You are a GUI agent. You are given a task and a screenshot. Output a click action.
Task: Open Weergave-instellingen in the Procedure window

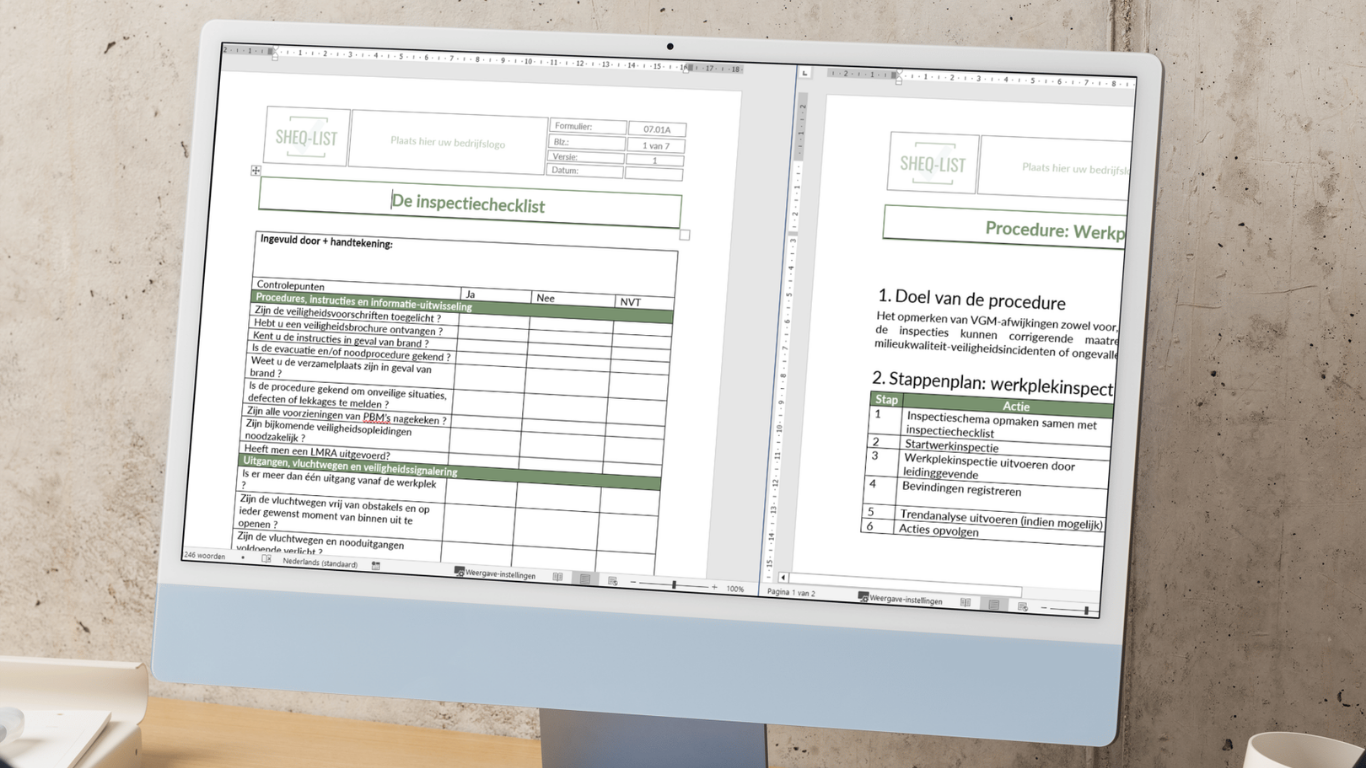click(900, 600)
